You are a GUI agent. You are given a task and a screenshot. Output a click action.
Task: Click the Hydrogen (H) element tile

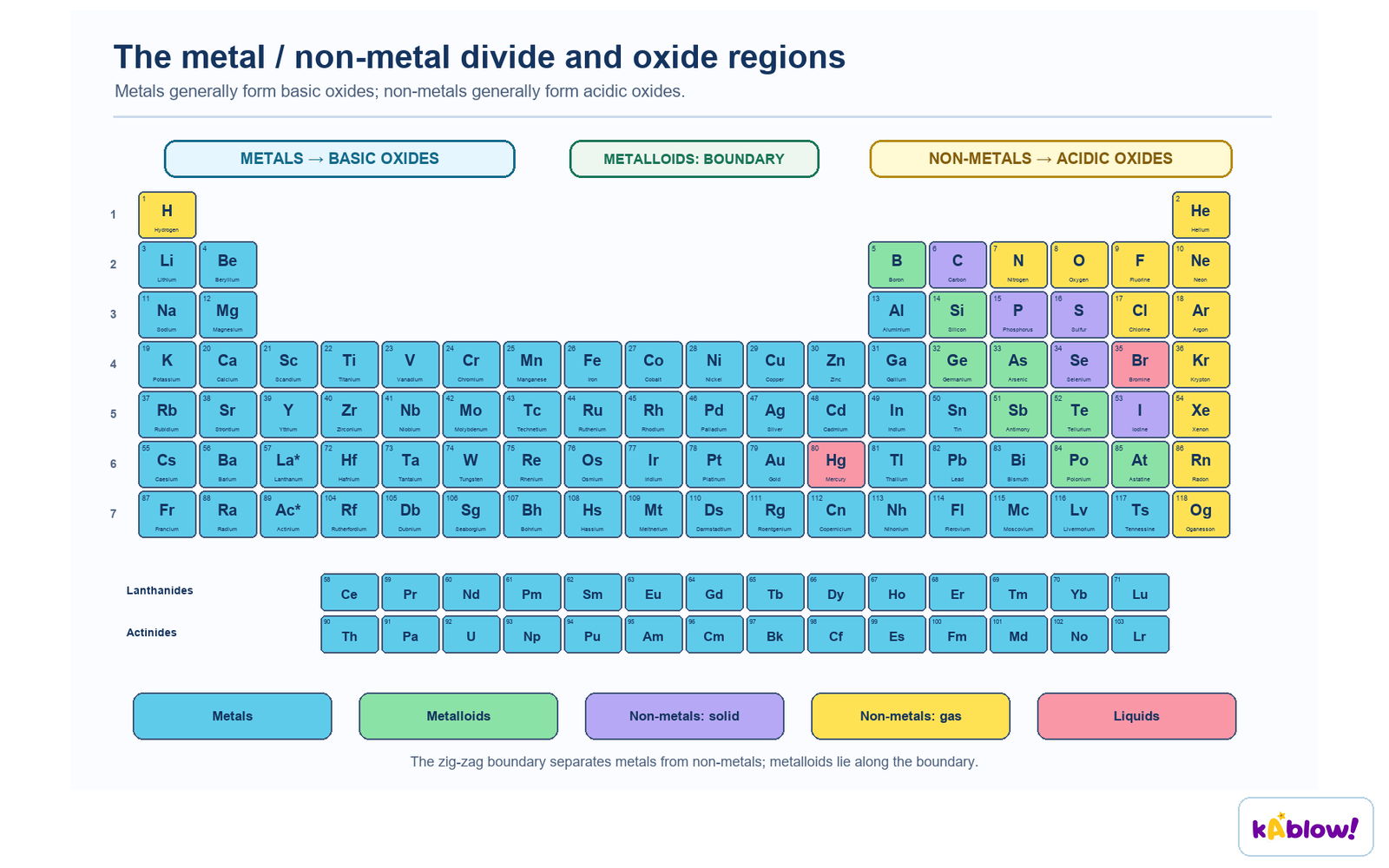coord(167,215)
